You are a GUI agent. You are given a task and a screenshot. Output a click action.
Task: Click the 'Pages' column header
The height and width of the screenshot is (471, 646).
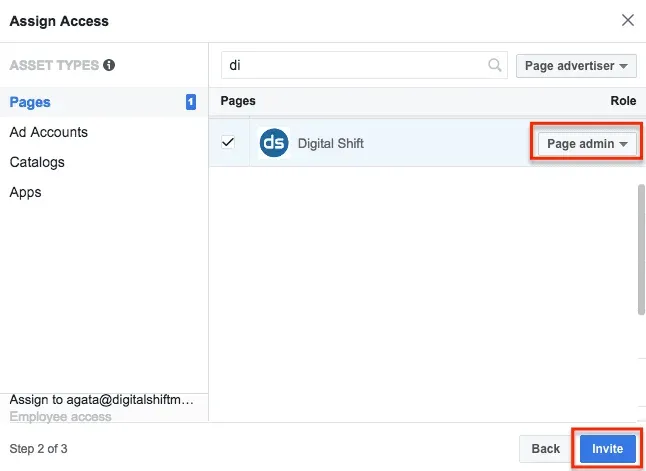pos(238,101)
